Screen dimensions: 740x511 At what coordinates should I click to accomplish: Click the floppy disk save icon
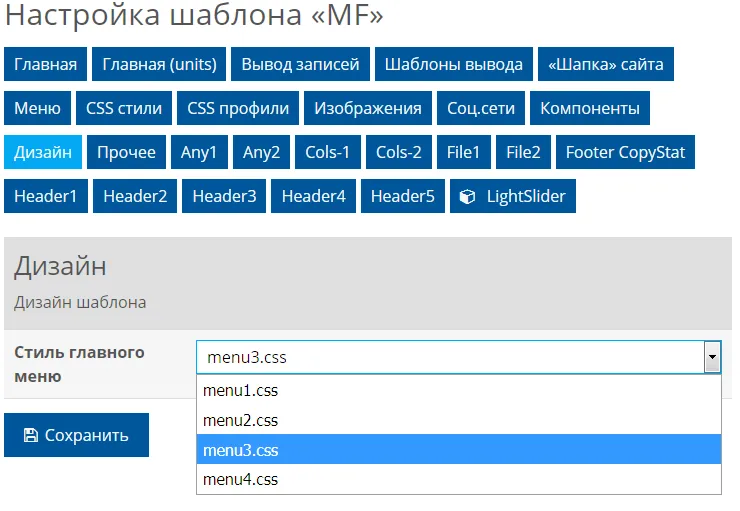coord(30,435)
